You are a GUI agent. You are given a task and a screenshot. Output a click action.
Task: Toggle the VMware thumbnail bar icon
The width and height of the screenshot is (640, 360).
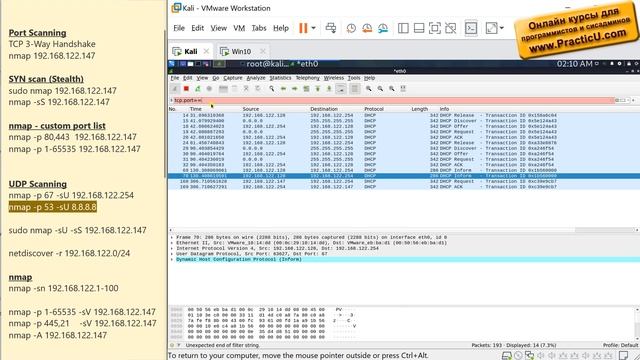[419, 28]
